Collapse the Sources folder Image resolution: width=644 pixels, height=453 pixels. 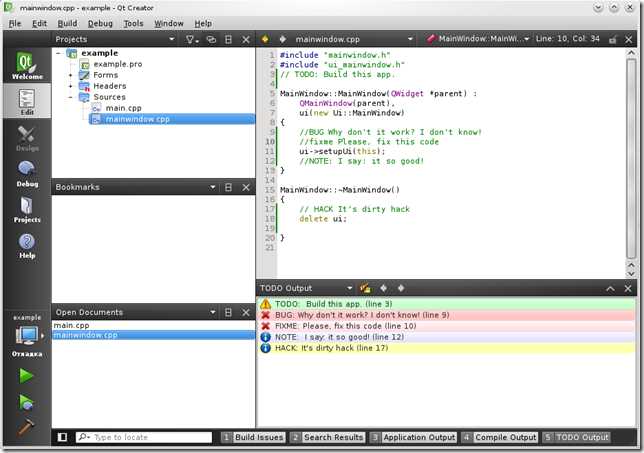(x=71, y=97)
